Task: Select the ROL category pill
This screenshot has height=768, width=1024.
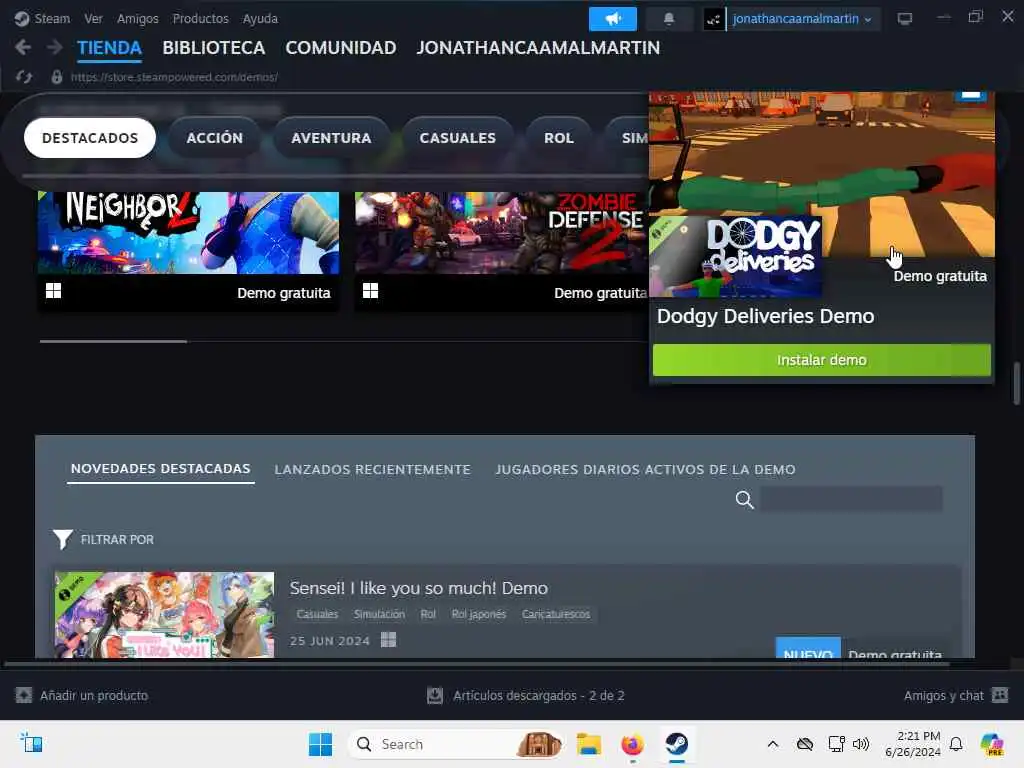Action: click(559, 138)
